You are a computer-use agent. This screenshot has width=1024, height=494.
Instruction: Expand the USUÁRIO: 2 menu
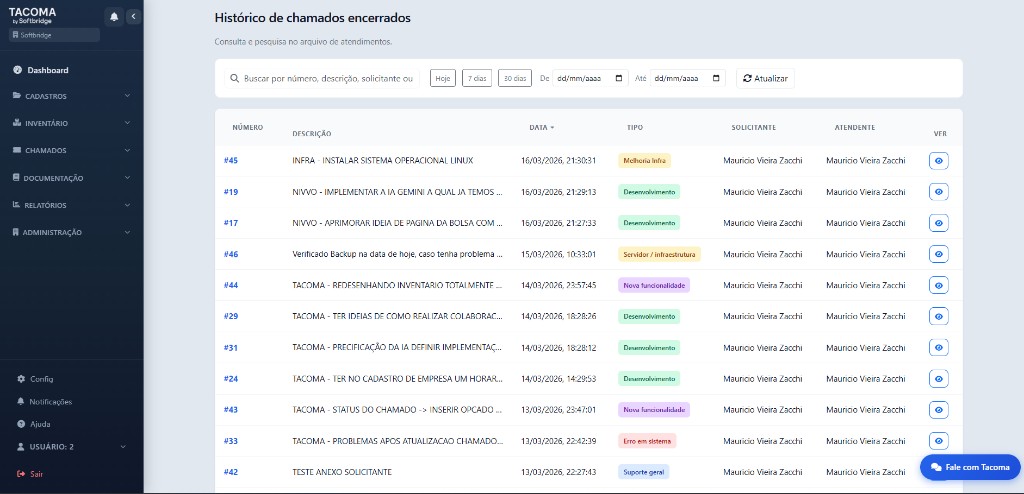point(72,447)
